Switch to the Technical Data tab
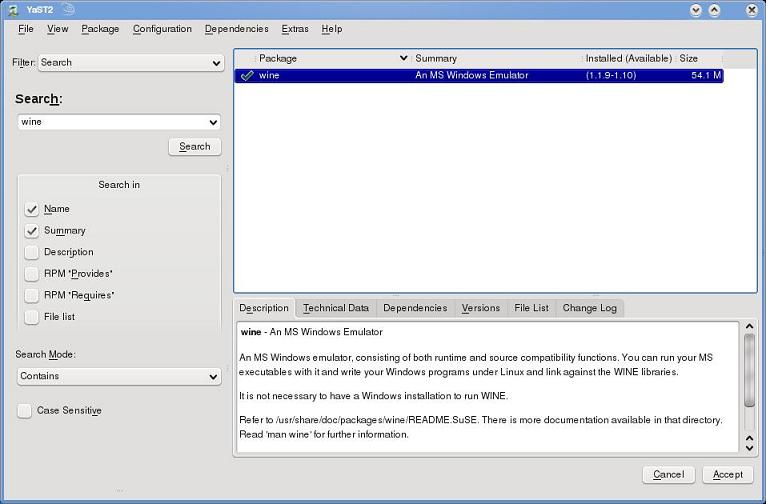Screen dimensions: 766x504 [x=336, y=308]
